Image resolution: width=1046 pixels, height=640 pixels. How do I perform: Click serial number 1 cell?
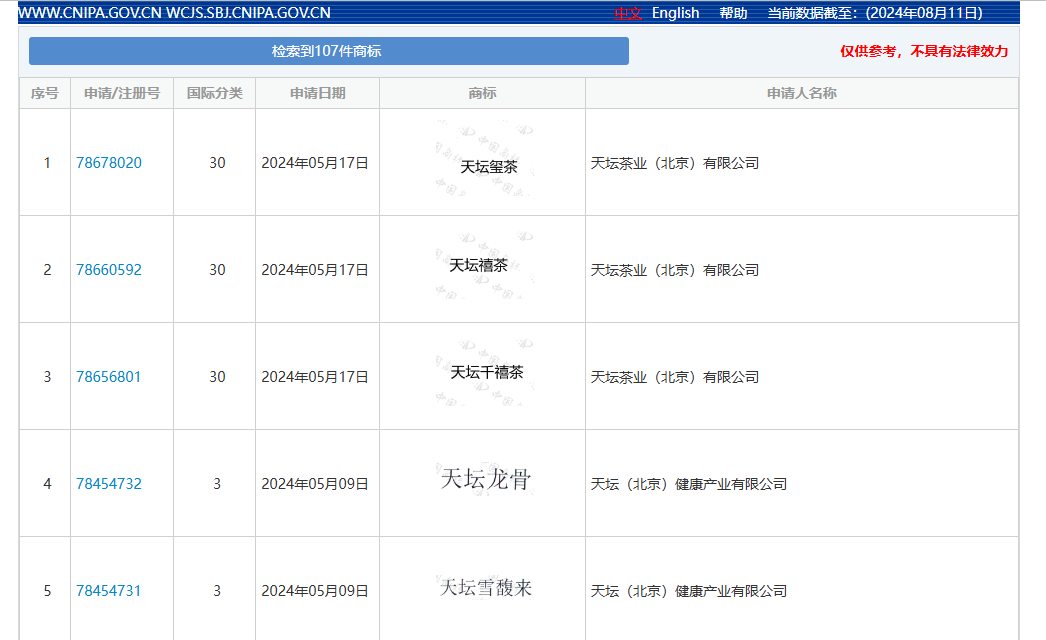pos(47,163)
